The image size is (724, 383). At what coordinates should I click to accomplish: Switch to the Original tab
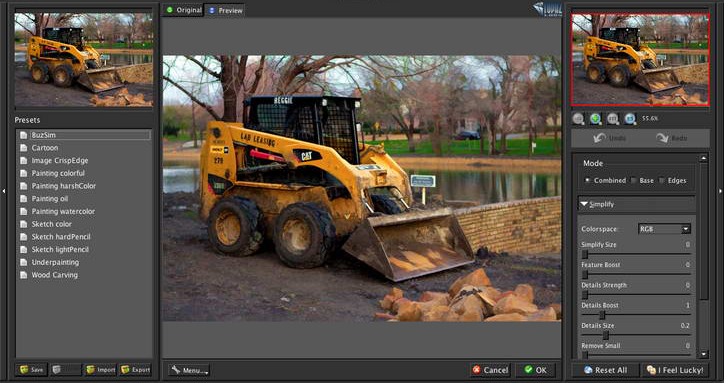tap(183, 10)
